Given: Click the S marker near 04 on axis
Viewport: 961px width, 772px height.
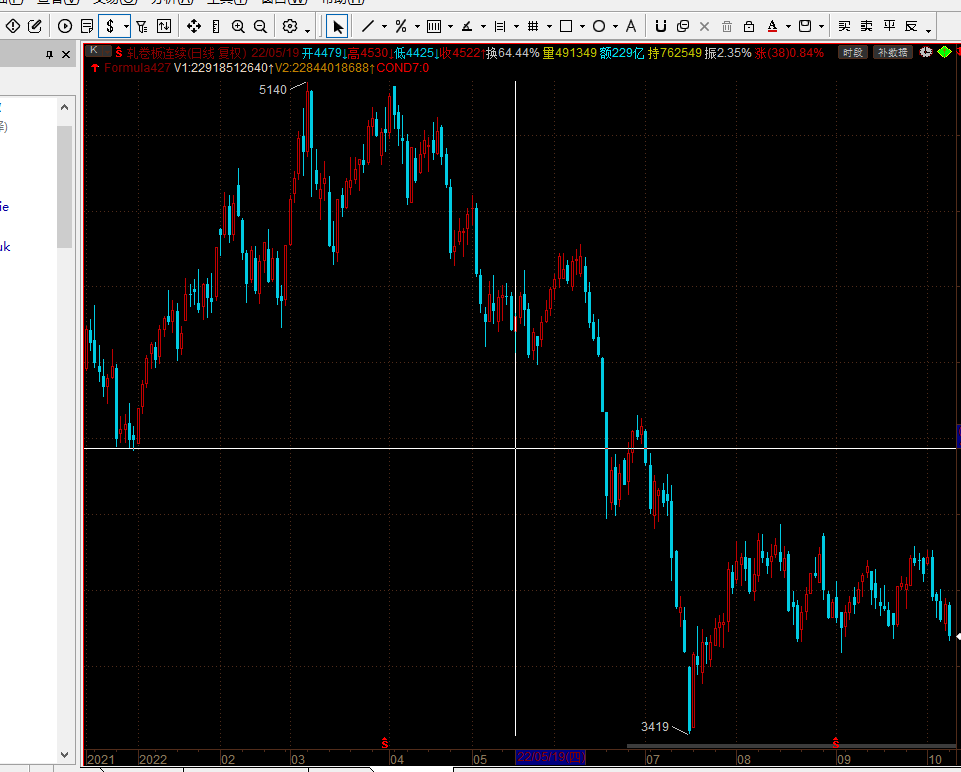Looking at the screenshot, I should [385, 743].
